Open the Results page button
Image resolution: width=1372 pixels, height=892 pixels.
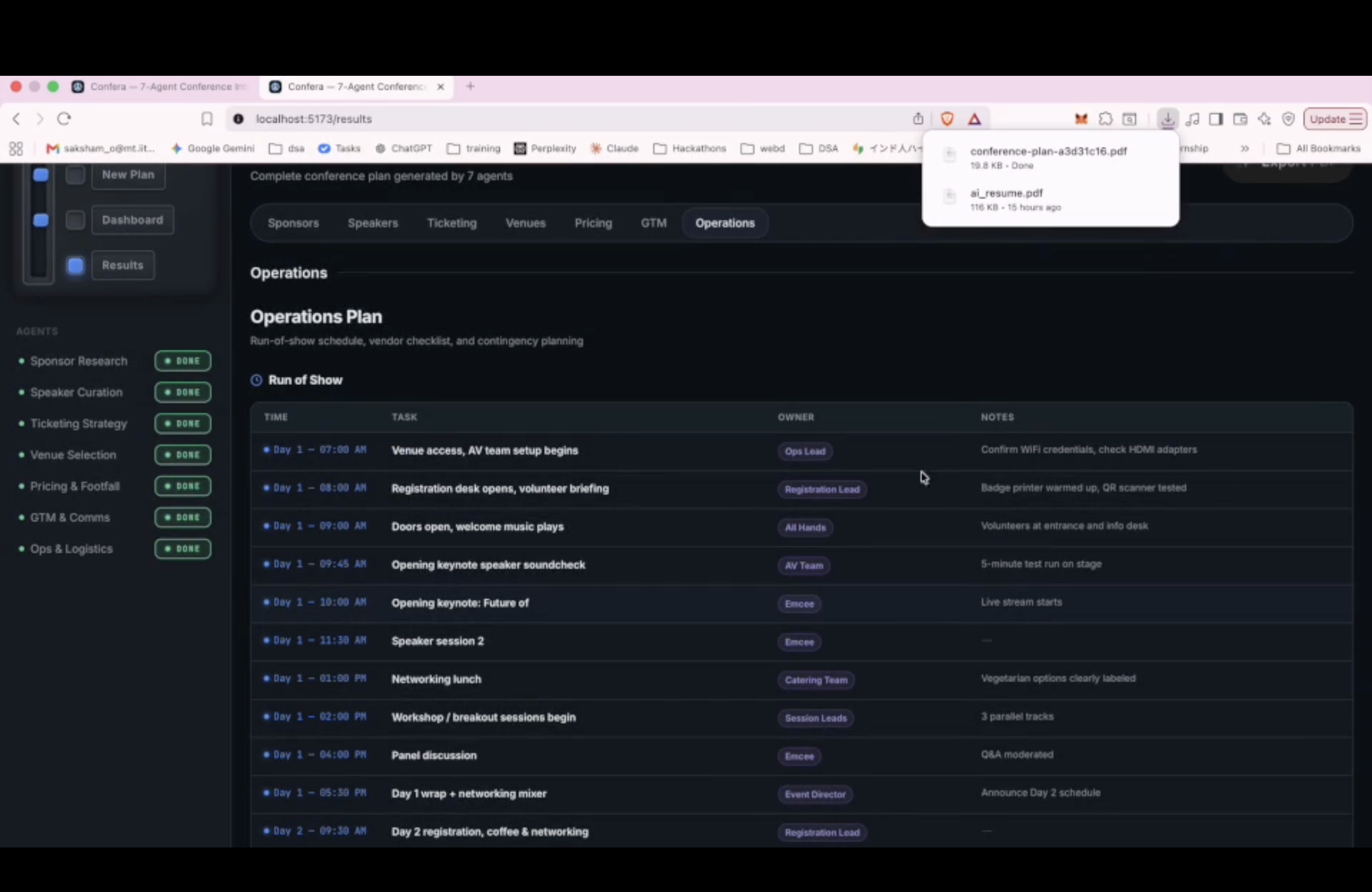123,265
